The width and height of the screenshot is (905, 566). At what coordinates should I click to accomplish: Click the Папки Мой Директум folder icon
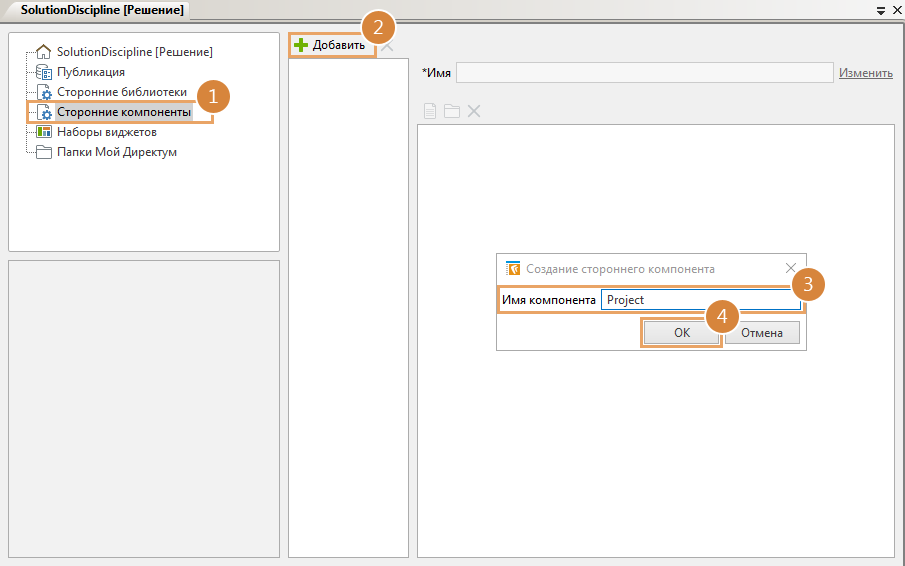[x=44, y=152]
